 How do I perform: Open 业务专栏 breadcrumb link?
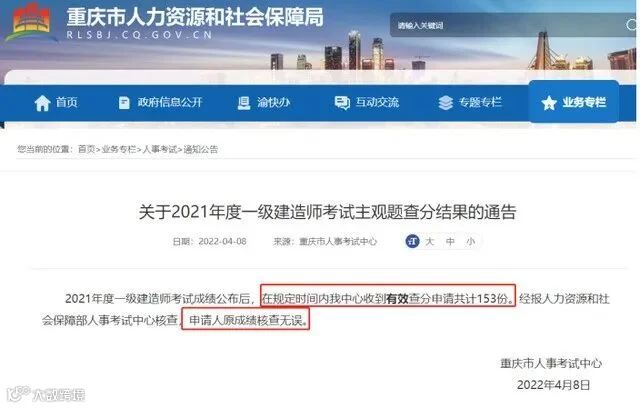(119, 149)
